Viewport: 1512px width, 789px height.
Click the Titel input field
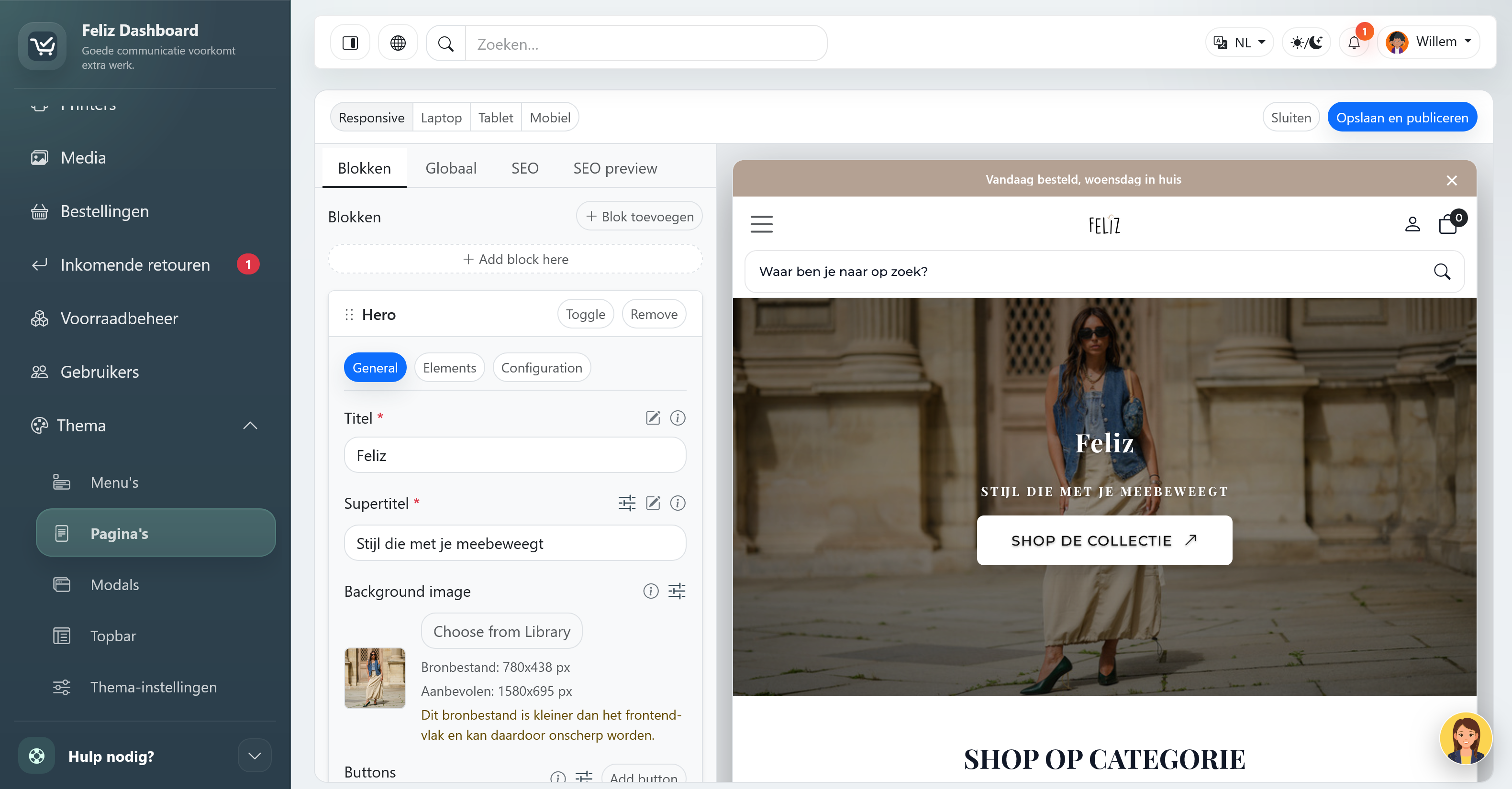point(515,455)
